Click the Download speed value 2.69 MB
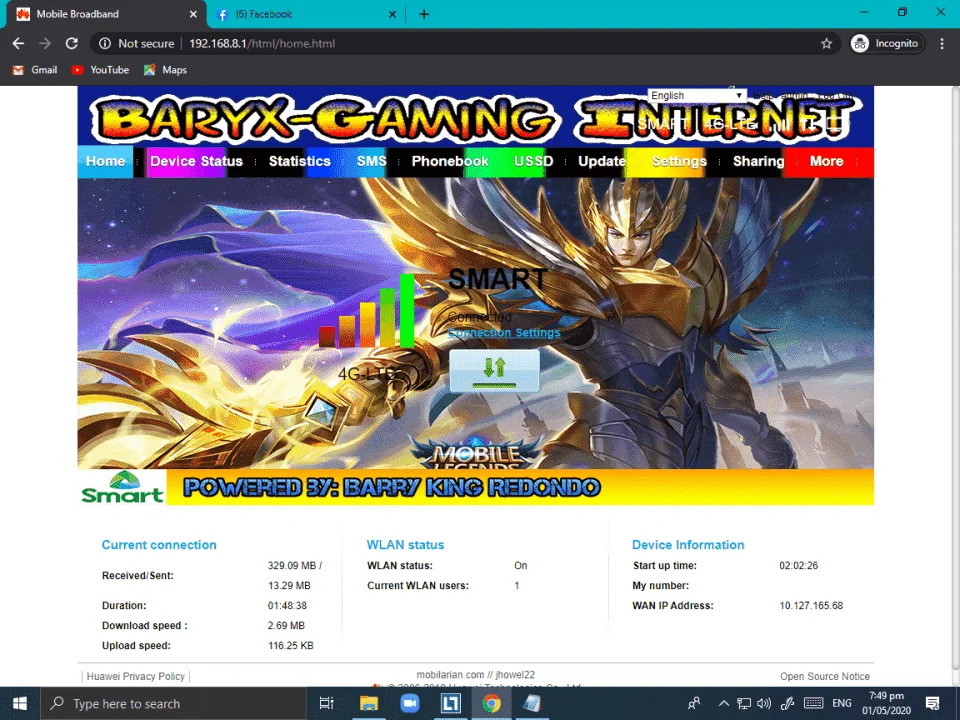Image resolution: width=960 pixels, height=720 pixels. 286,626
